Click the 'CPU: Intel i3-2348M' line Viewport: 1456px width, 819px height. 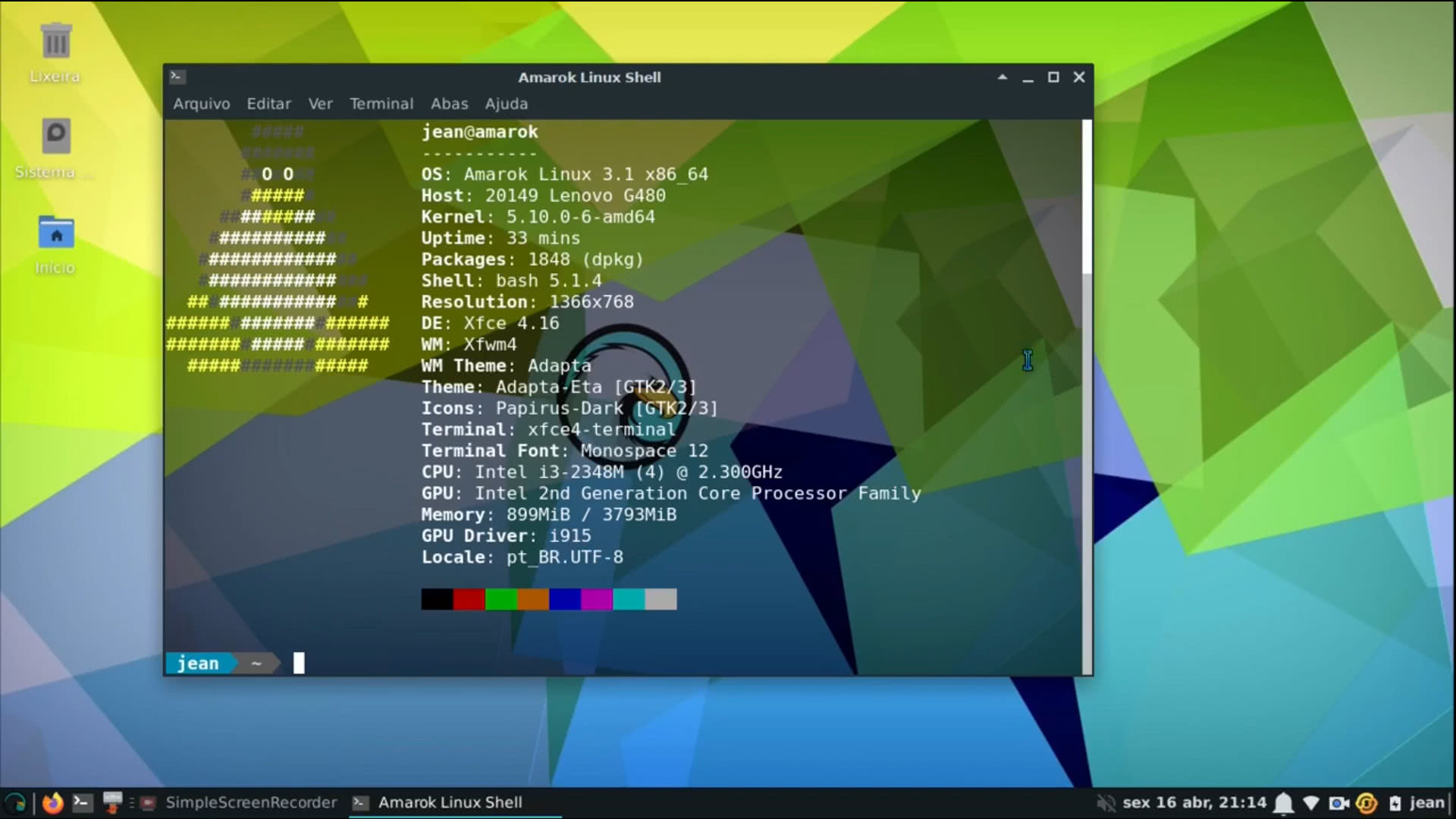[x=602, y=472]
